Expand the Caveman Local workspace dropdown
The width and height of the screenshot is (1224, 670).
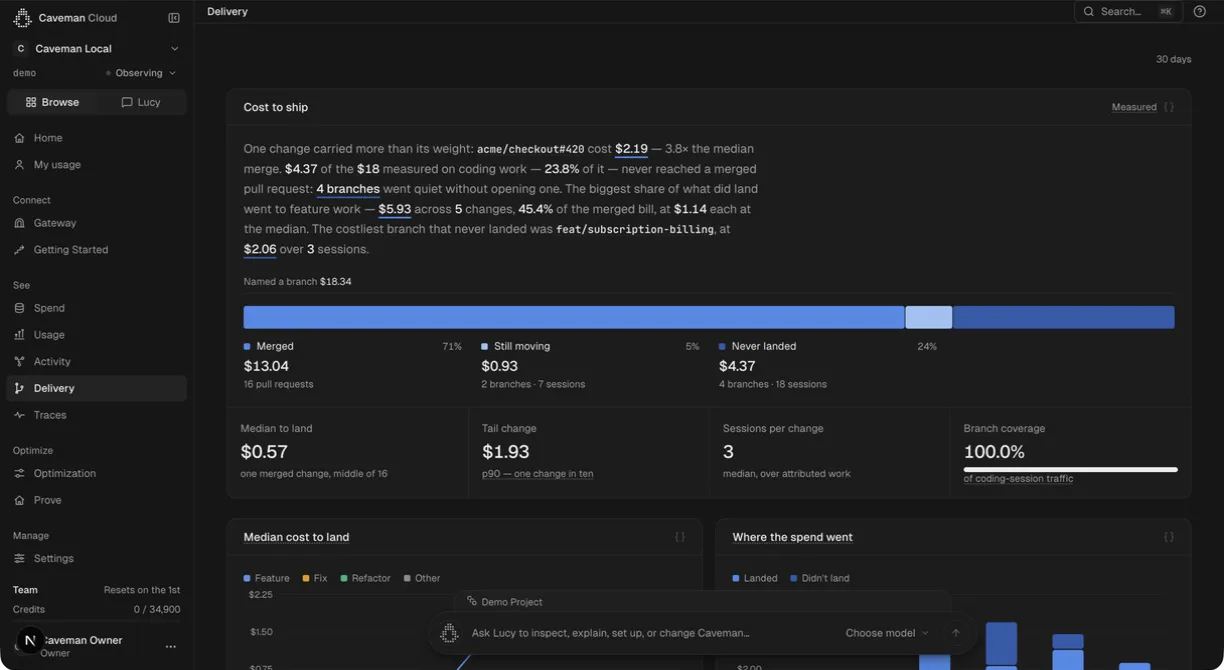[97, 48]
